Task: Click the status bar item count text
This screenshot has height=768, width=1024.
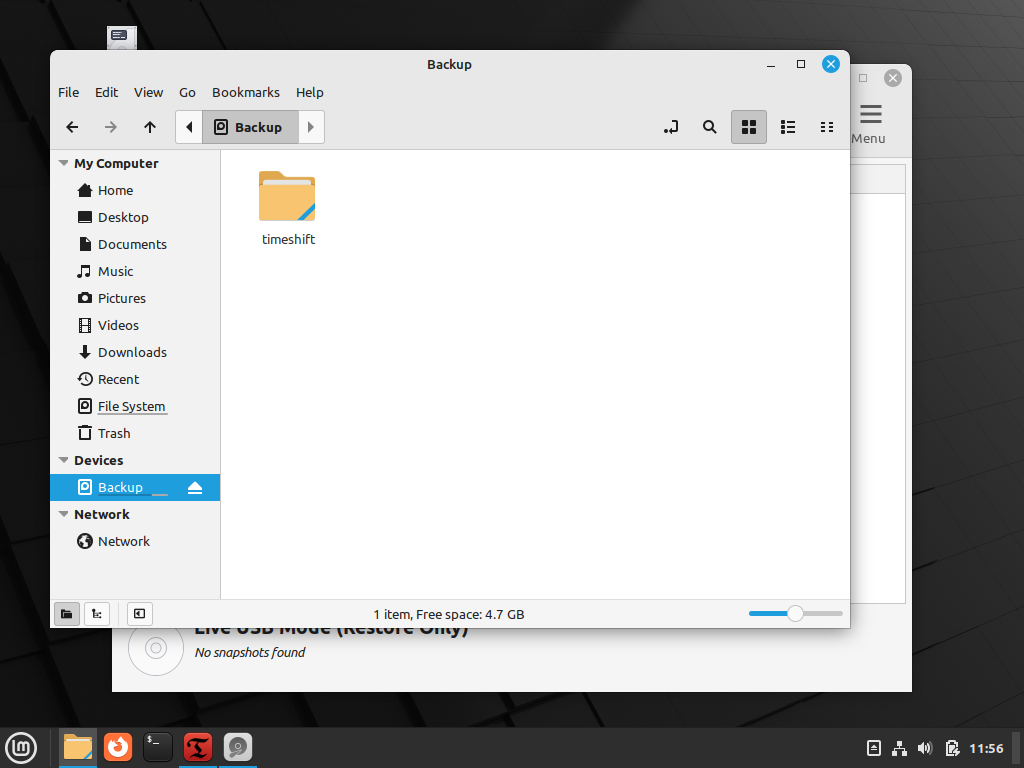Action: [x=449, y=615]
